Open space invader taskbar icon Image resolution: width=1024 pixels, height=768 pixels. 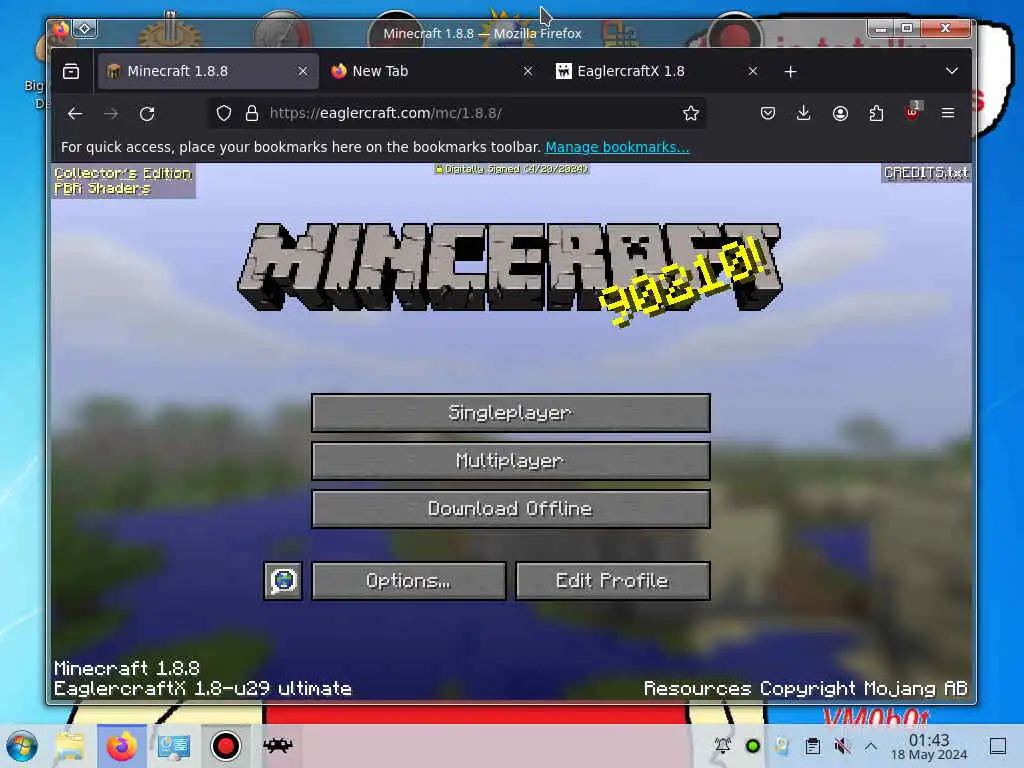point(278,745)
